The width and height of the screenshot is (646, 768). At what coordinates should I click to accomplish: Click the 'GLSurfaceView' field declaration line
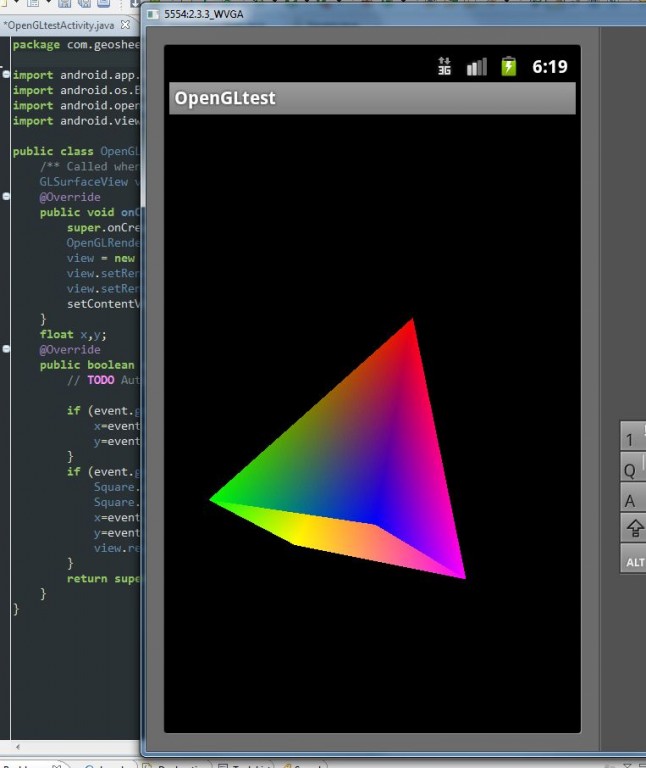click(x=90, y=182)
